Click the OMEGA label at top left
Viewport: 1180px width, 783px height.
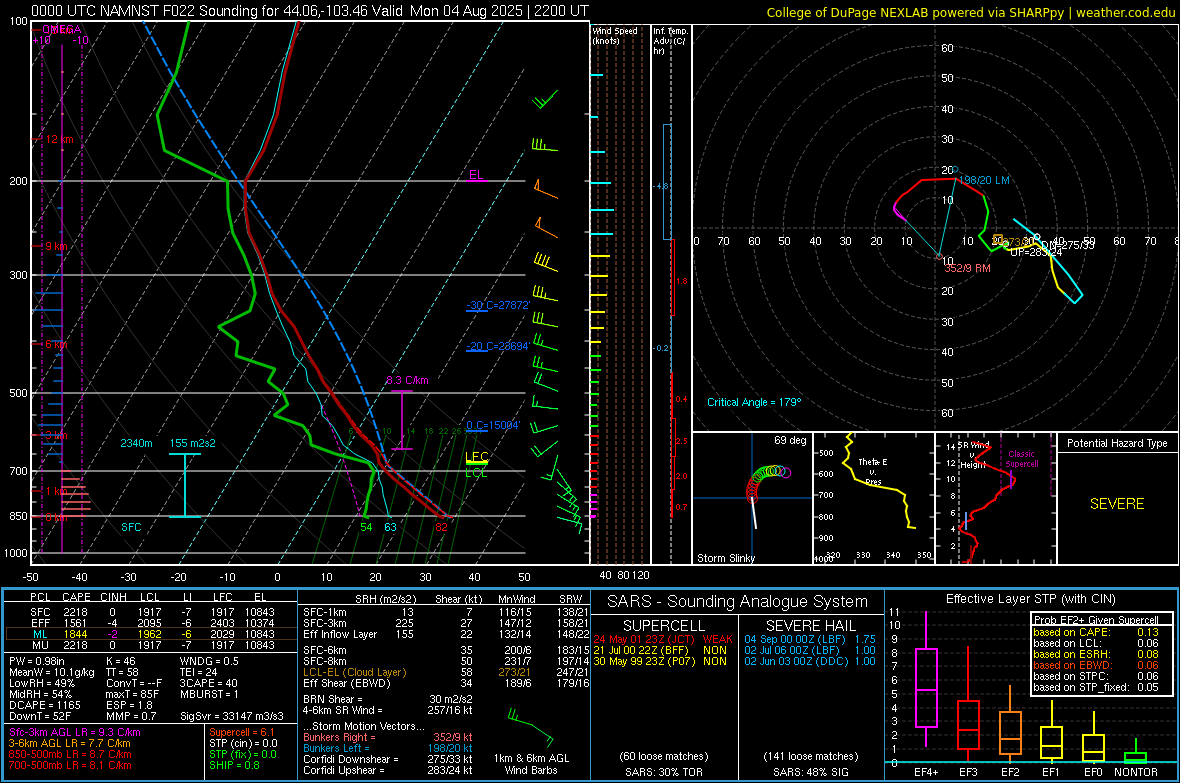tap(62, 29)
